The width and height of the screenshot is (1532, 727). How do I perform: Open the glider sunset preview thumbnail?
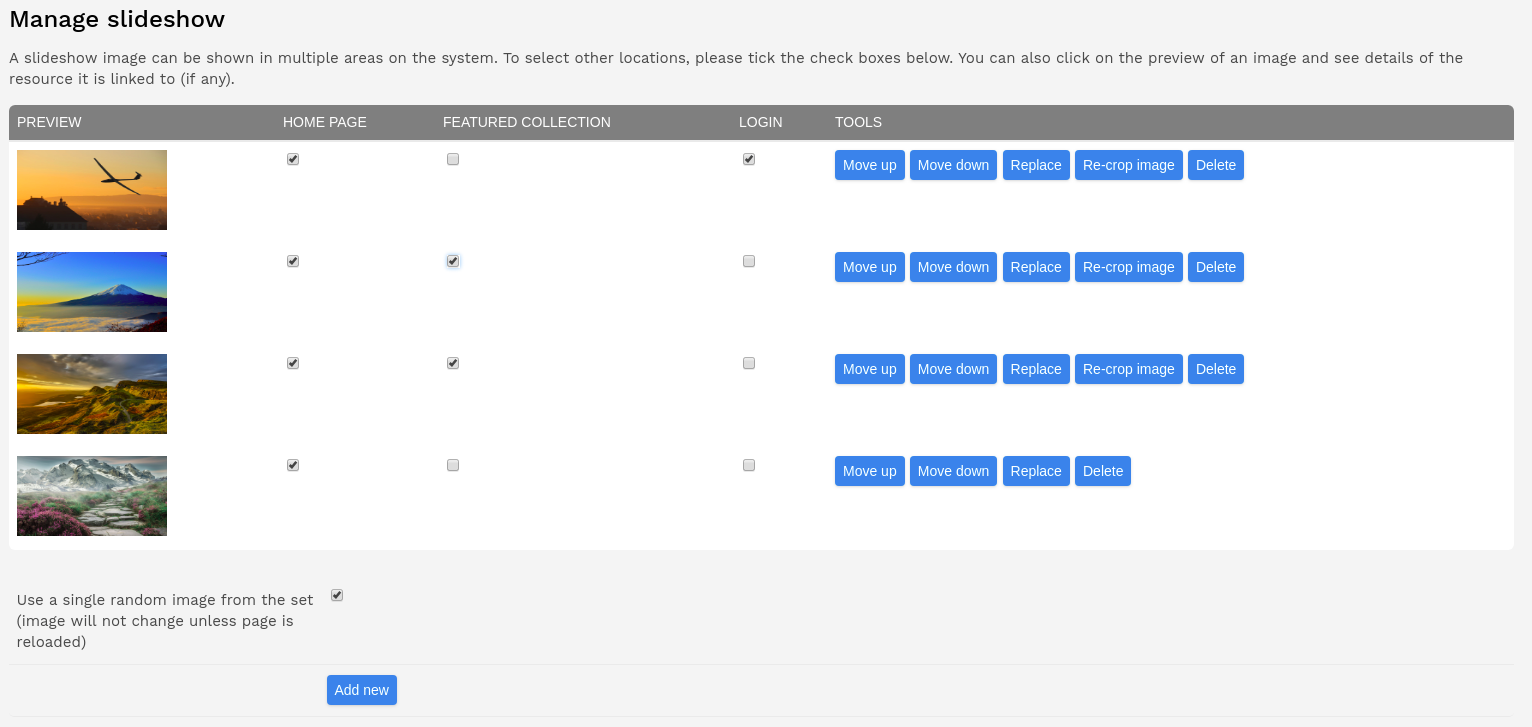pyautogui.click(x=92, y=190)
